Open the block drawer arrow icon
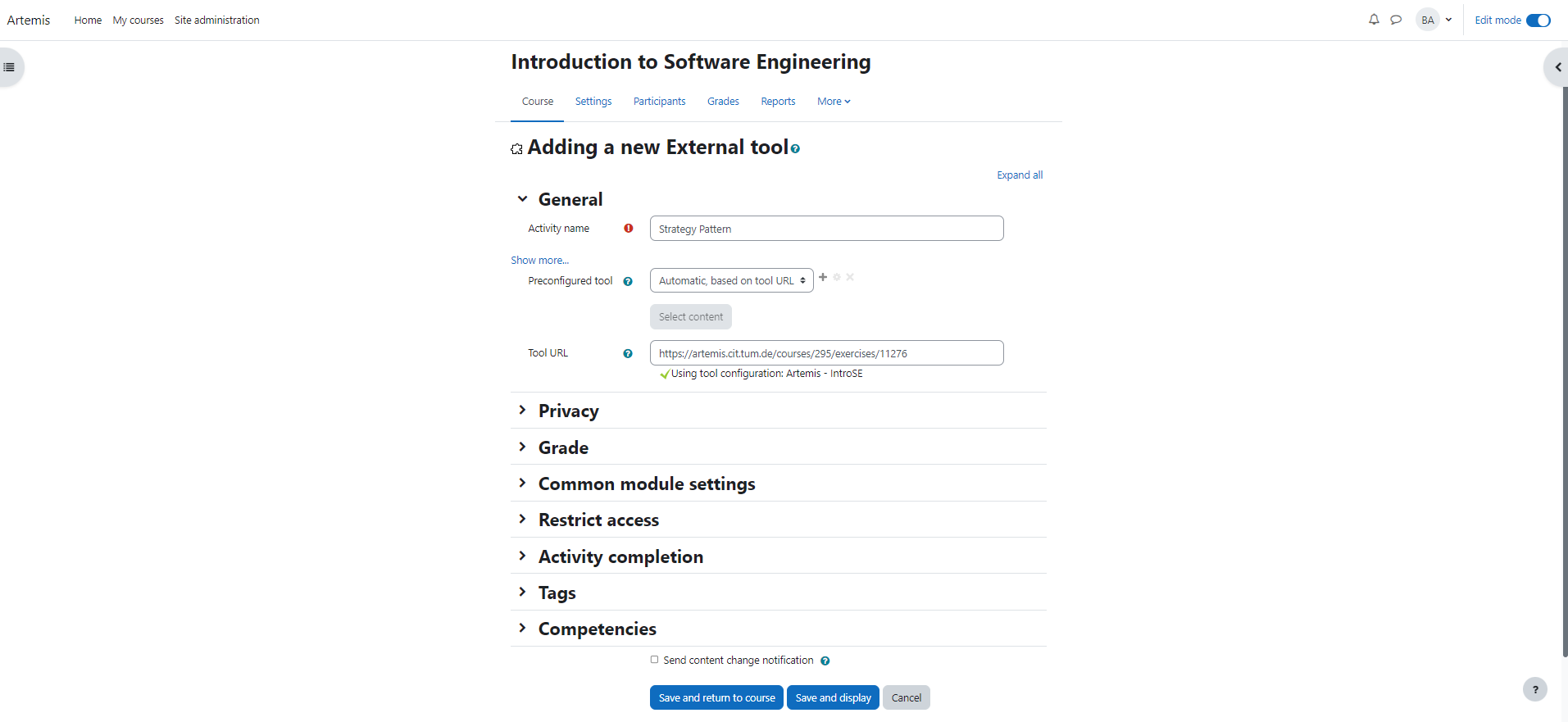Screen dimensions: 1568x722 click(1557, 67)
